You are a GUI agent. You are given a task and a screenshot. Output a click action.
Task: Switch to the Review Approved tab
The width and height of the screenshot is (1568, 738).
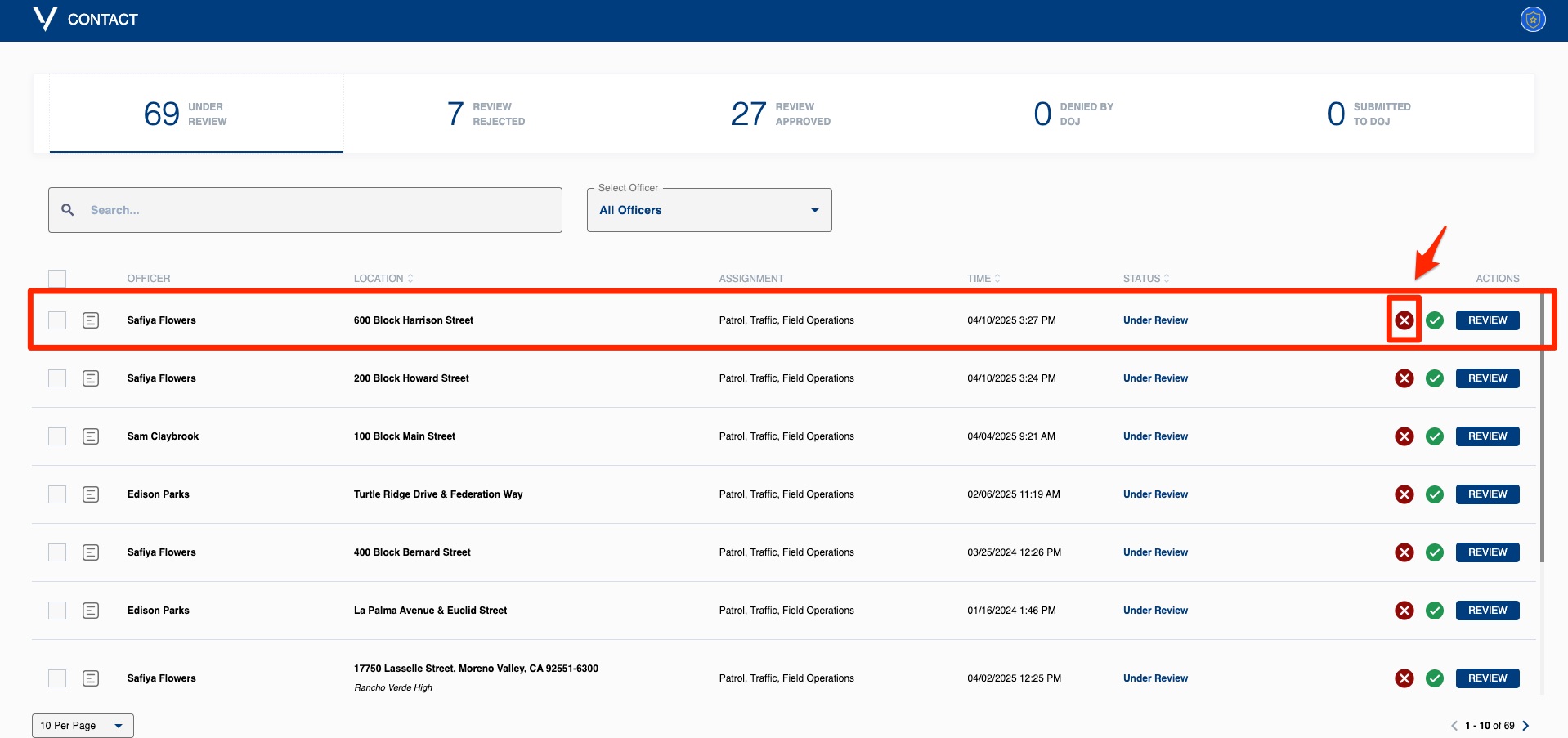pos(781,114)
